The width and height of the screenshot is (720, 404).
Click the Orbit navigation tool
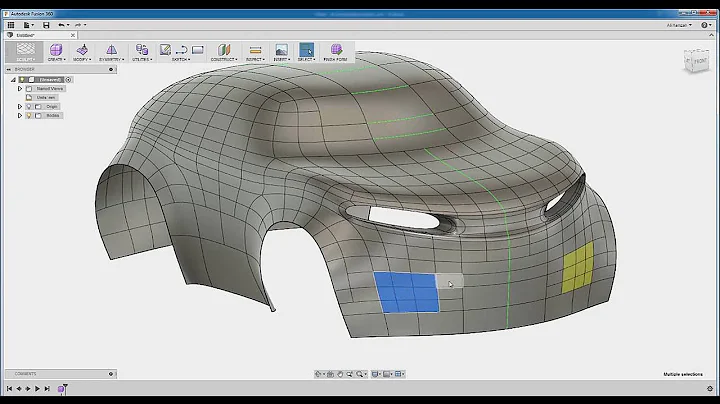(318, 374)
